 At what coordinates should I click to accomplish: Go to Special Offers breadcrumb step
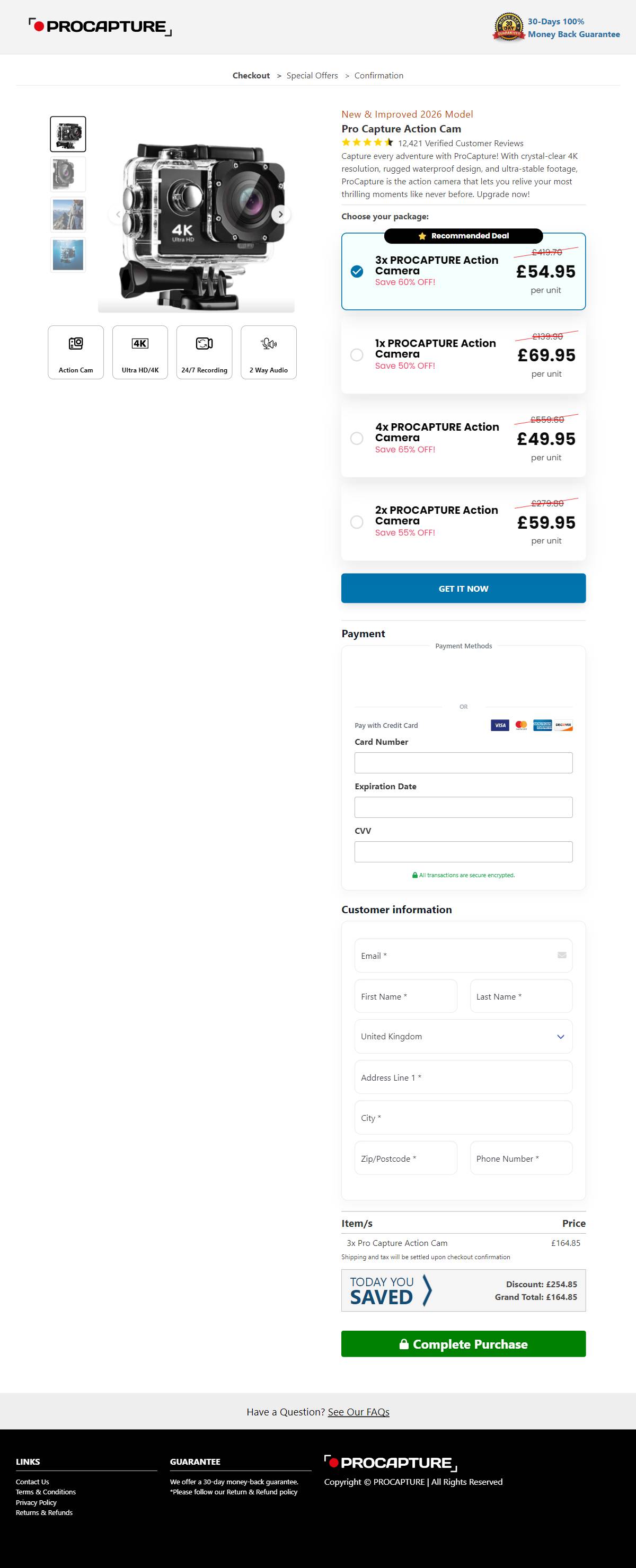pyautogui.click(x=312, y=75)
